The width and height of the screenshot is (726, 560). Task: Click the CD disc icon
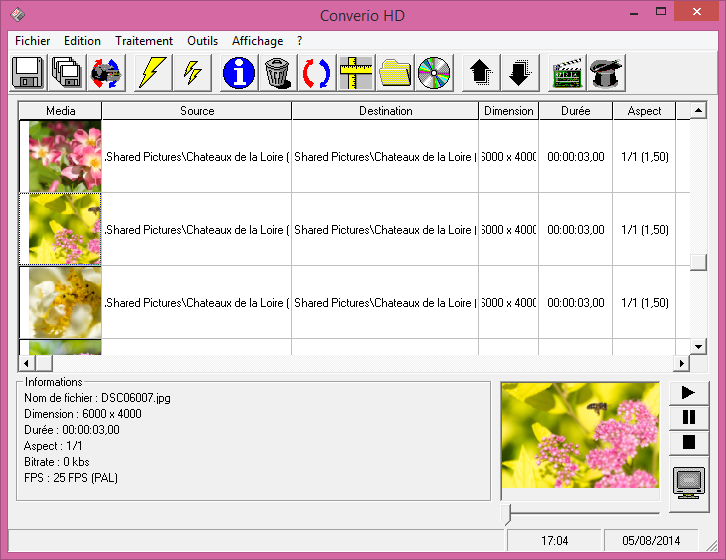pos(434,72)
